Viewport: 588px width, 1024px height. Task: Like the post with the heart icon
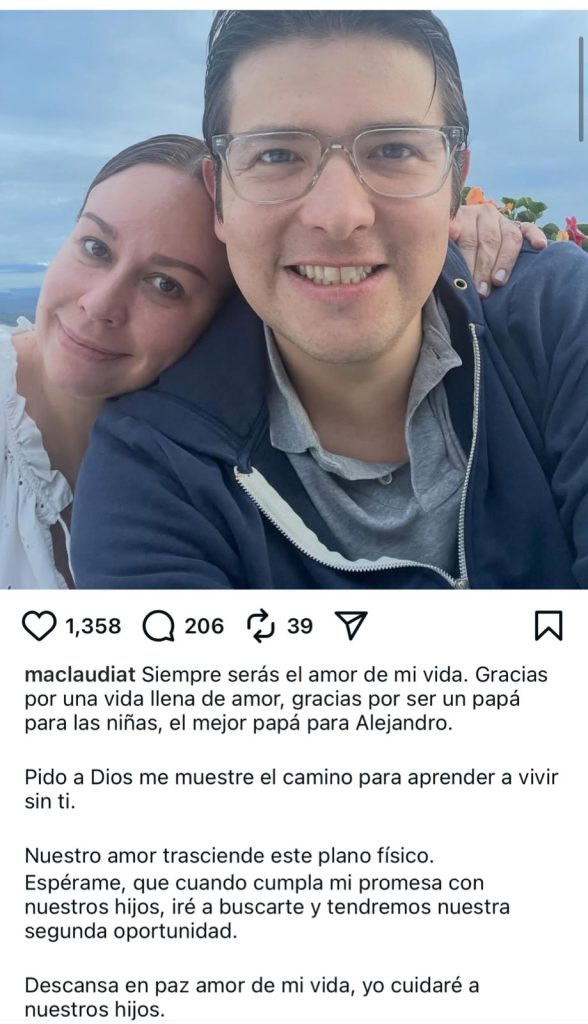39,626
